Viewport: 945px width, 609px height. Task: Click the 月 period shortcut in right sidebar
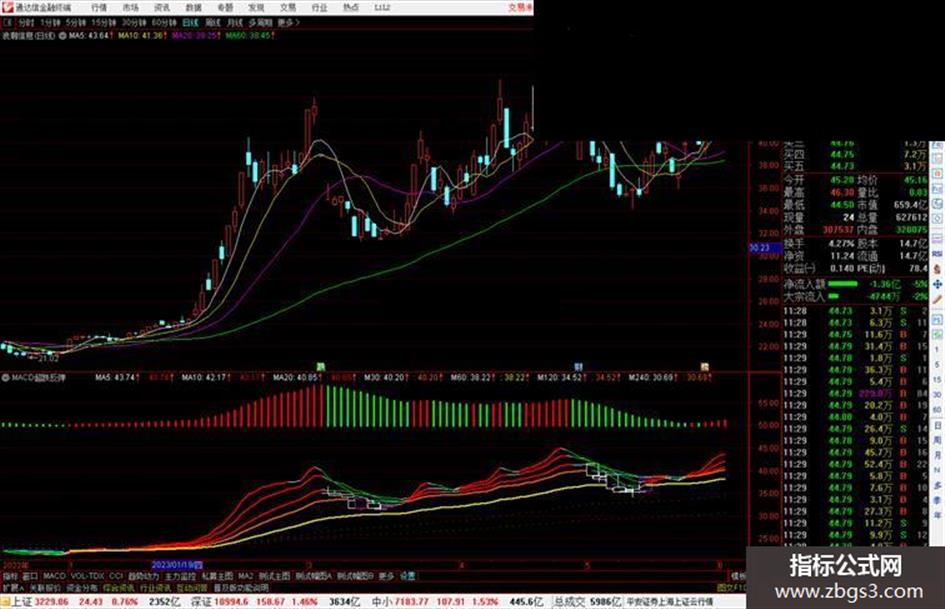(937, 455)
